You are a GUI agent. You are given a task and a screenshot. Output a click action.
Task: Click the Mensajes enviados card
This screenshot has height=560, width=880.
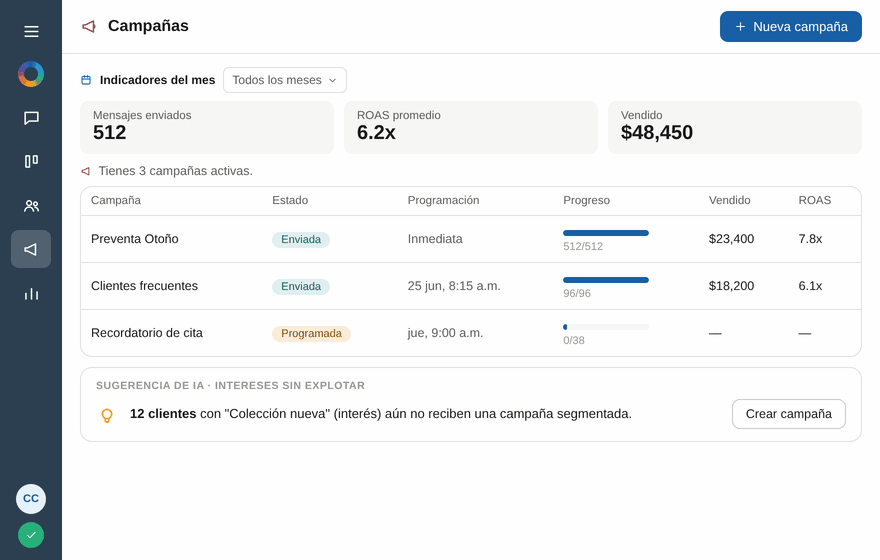(x=207, y=127)
